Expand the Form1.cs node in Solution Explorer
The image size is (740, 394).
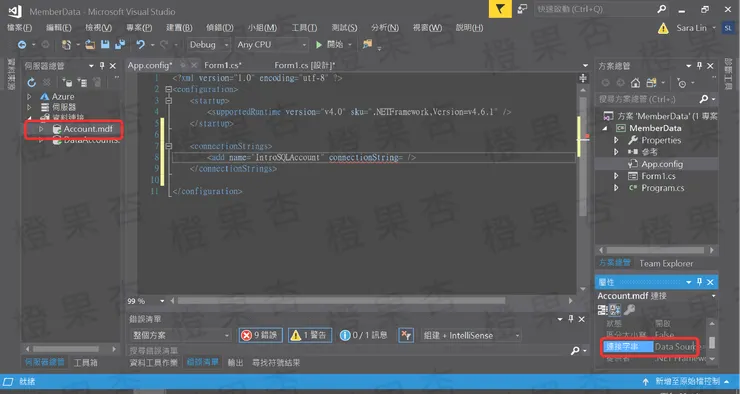tap(616, 176)
